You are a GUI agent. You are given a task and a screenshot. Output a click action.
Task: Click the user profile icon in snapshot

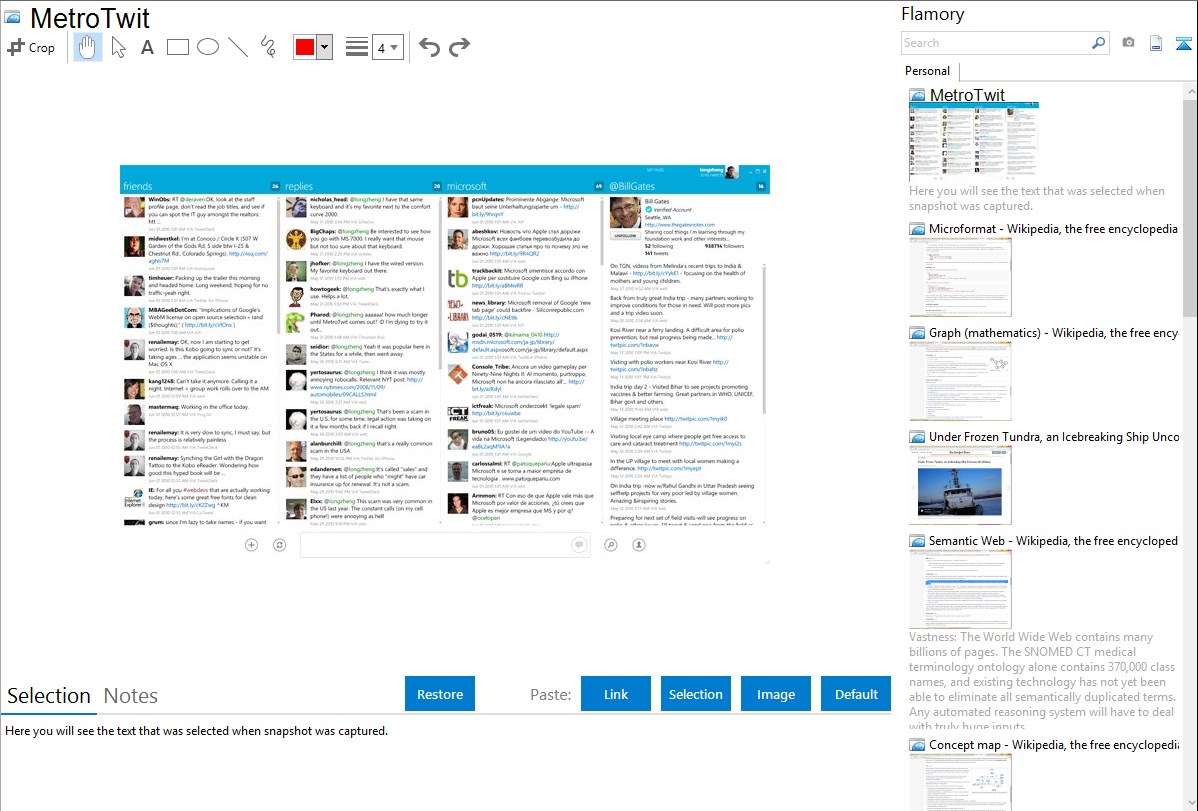click(639, 545)
